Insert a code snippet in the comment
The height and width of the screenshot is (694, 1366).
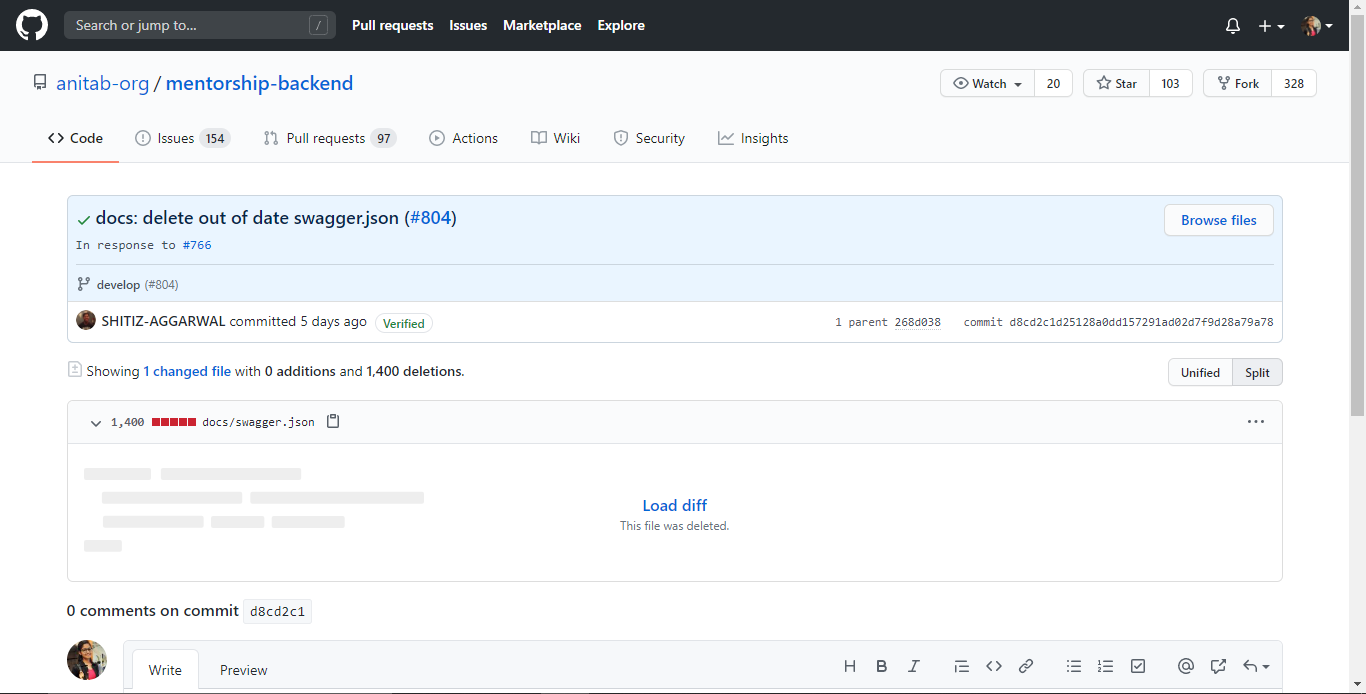(x=994, y=666)
